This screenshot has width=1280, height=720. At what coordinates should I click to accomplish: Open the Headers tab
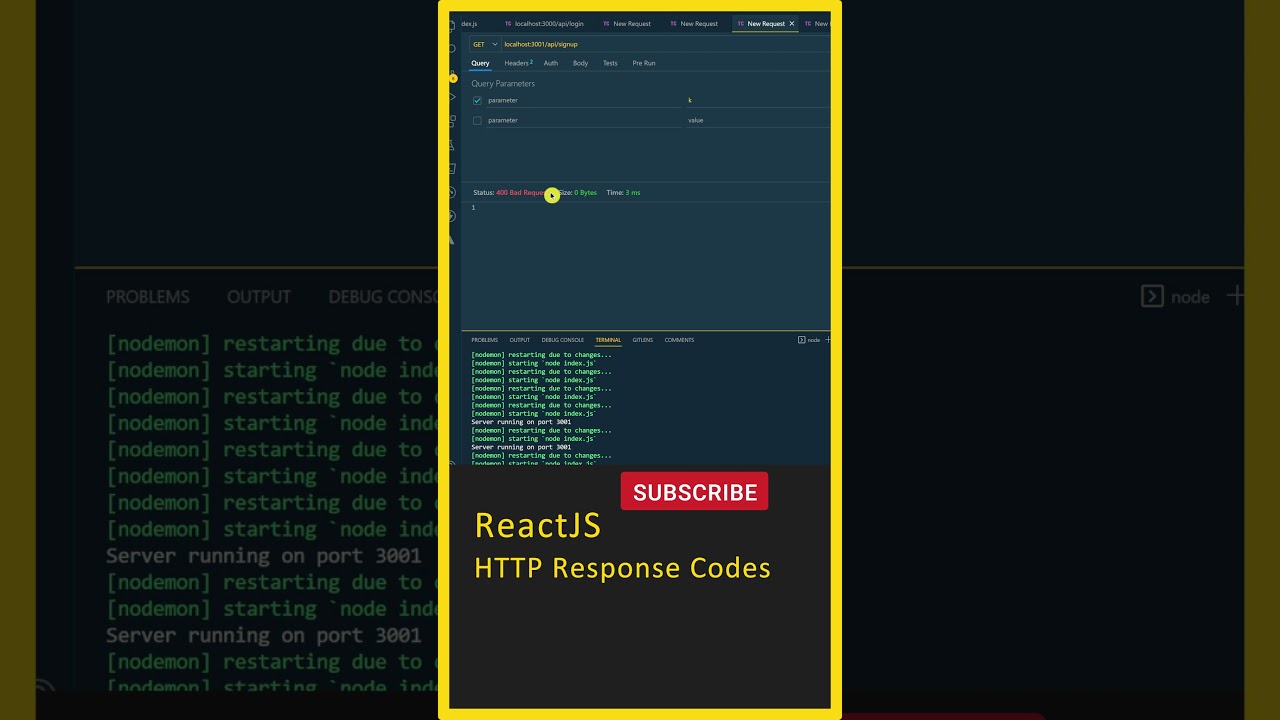(518, 63)
